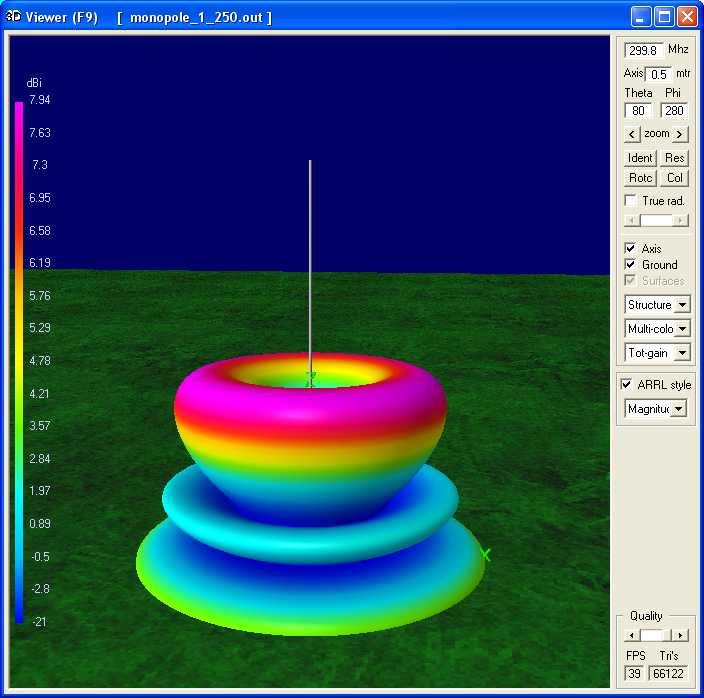Click the 3D Viewer title bar icon
This screenshot has width=704, height=698.
14,17
